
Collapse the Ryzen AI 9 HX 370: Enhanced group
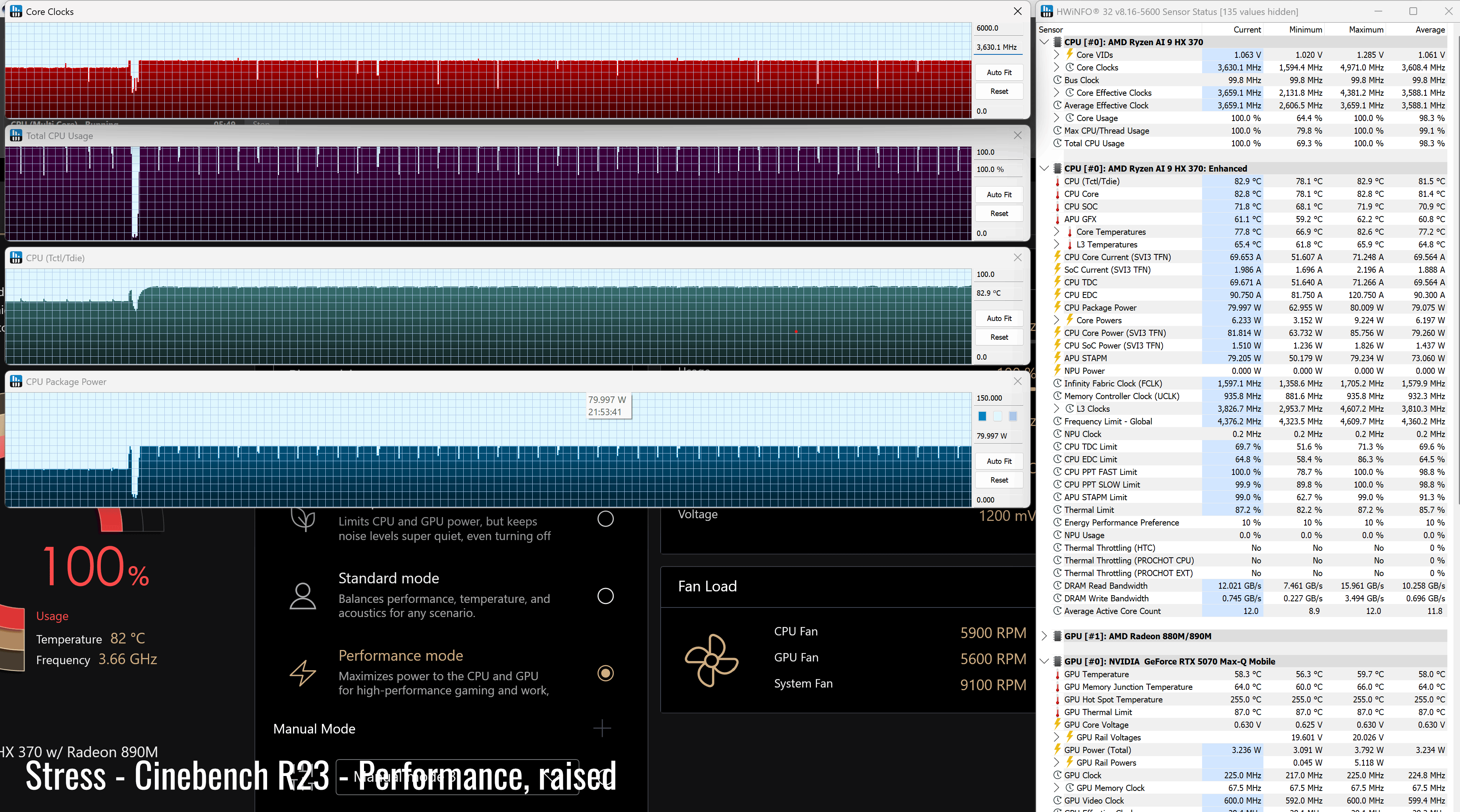pyautogui.click(x=1045, y=168)
